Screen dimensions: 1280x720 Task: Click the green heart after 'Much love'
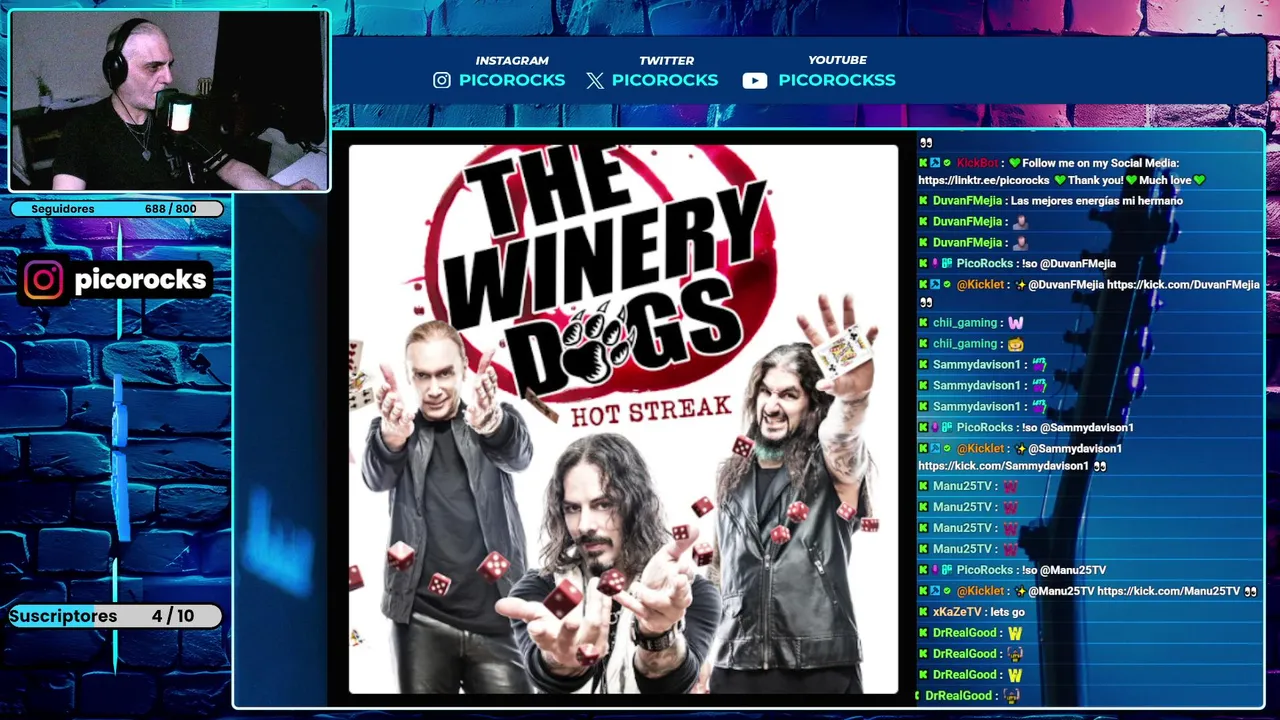(1199, 180)
